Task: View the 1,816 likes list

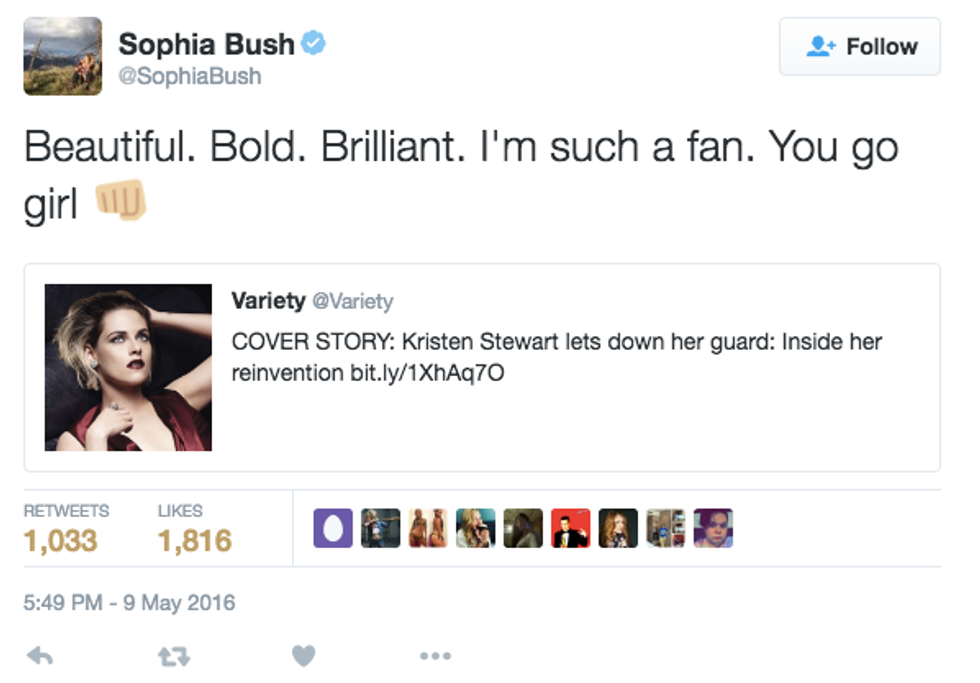Action: (194, 541)
